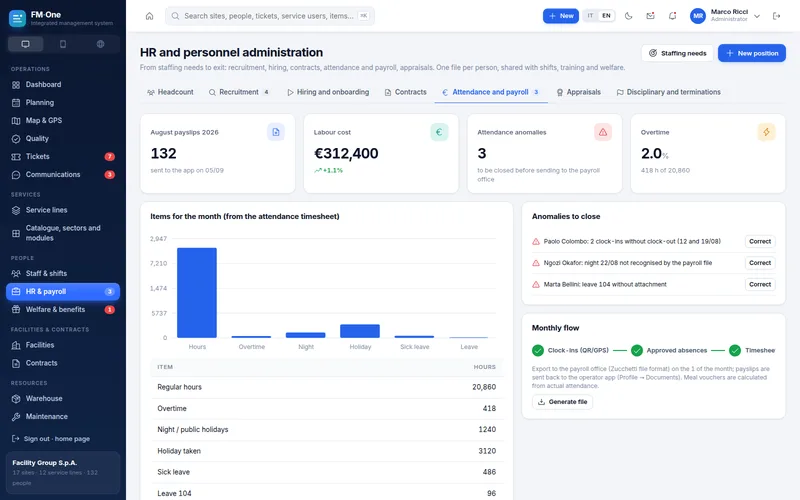
Task: Click the Sick leave 486 row
Action: (327, 472)
